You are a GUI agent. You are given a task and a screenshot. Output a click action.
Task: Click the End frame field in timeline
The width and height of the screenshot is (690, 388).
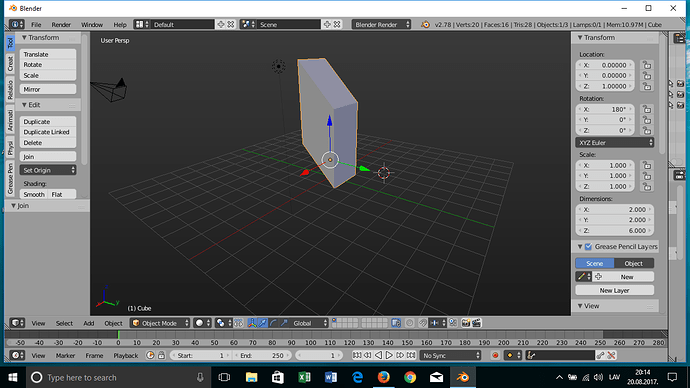(x=262, y=355)
